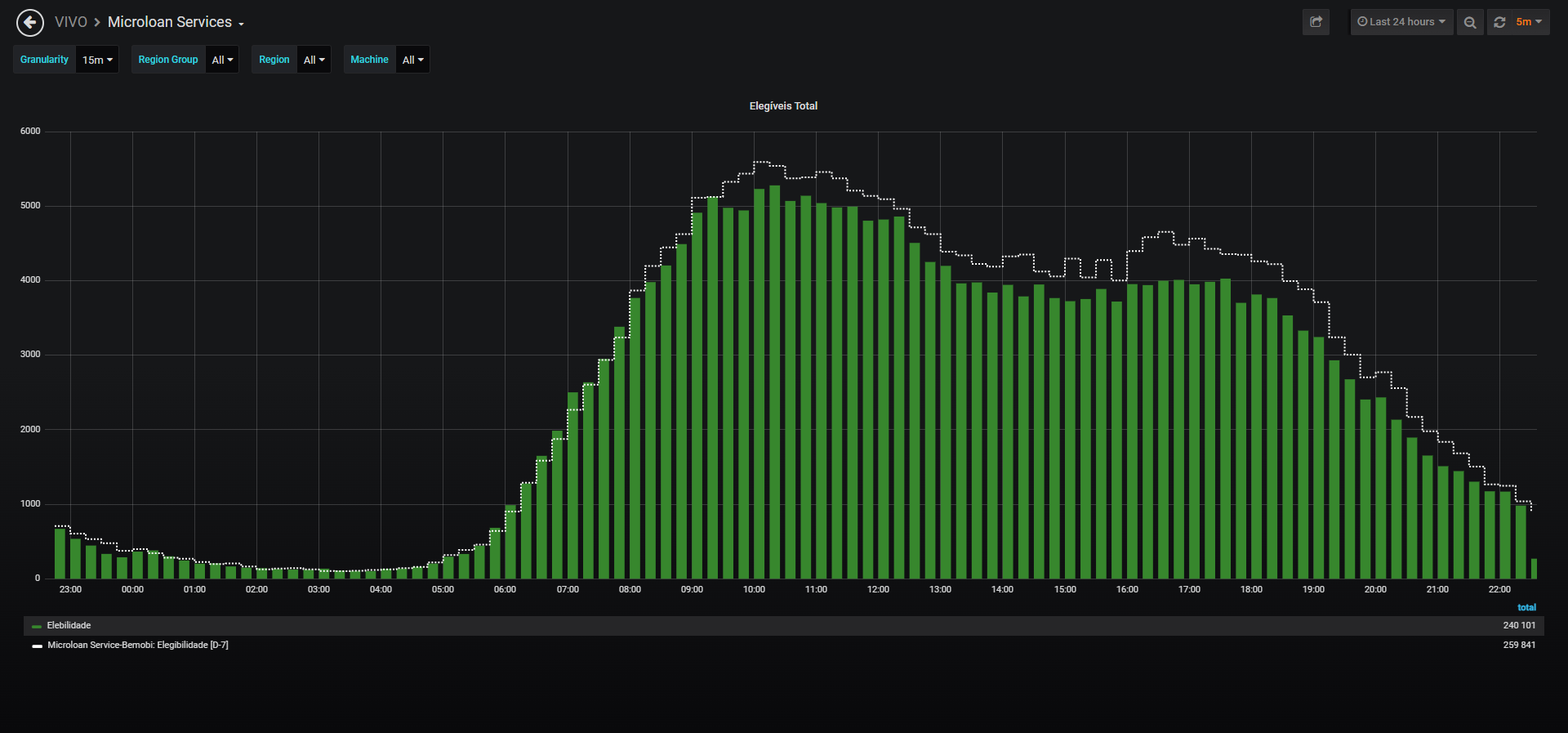Open the Machine All dropdown
Screen dimensions: 1568x733
click(412, 60)
